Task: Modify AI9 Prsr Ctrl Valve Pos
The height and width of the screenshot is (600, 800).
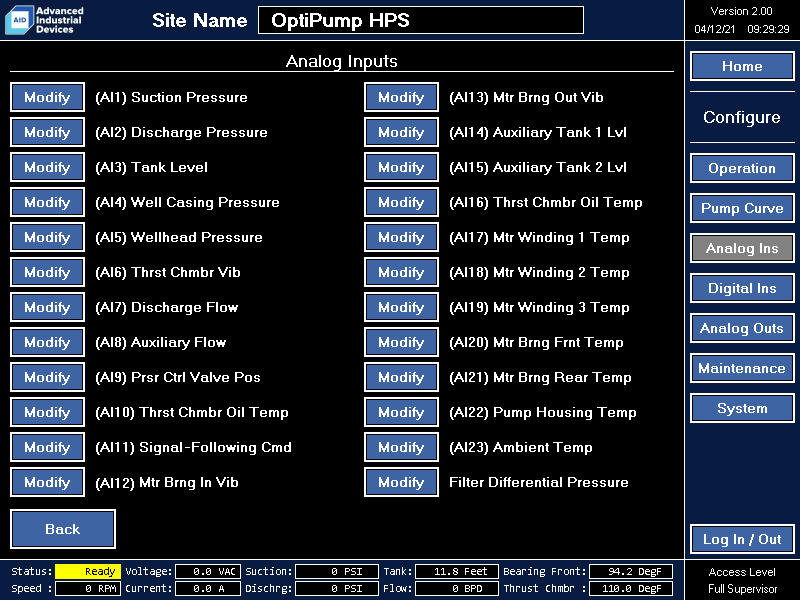Action: pyautogui.click(x=47, y=377)
